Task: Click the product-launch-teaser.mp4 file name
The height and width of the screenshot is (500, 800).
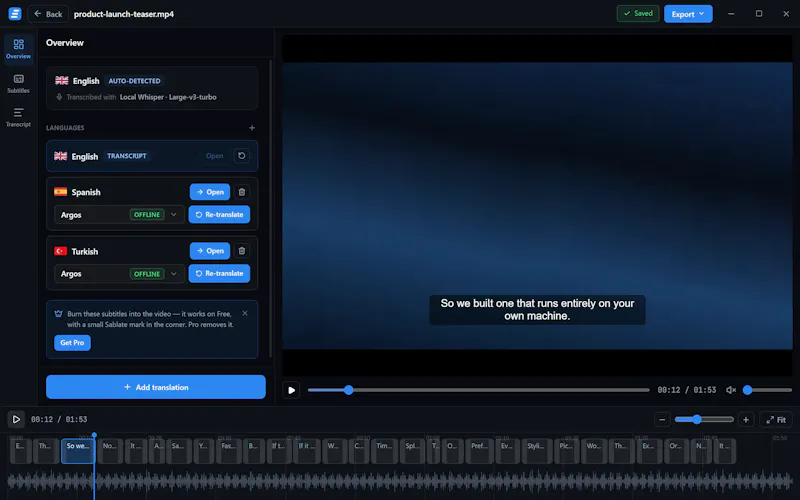Action: pos(123,14)
